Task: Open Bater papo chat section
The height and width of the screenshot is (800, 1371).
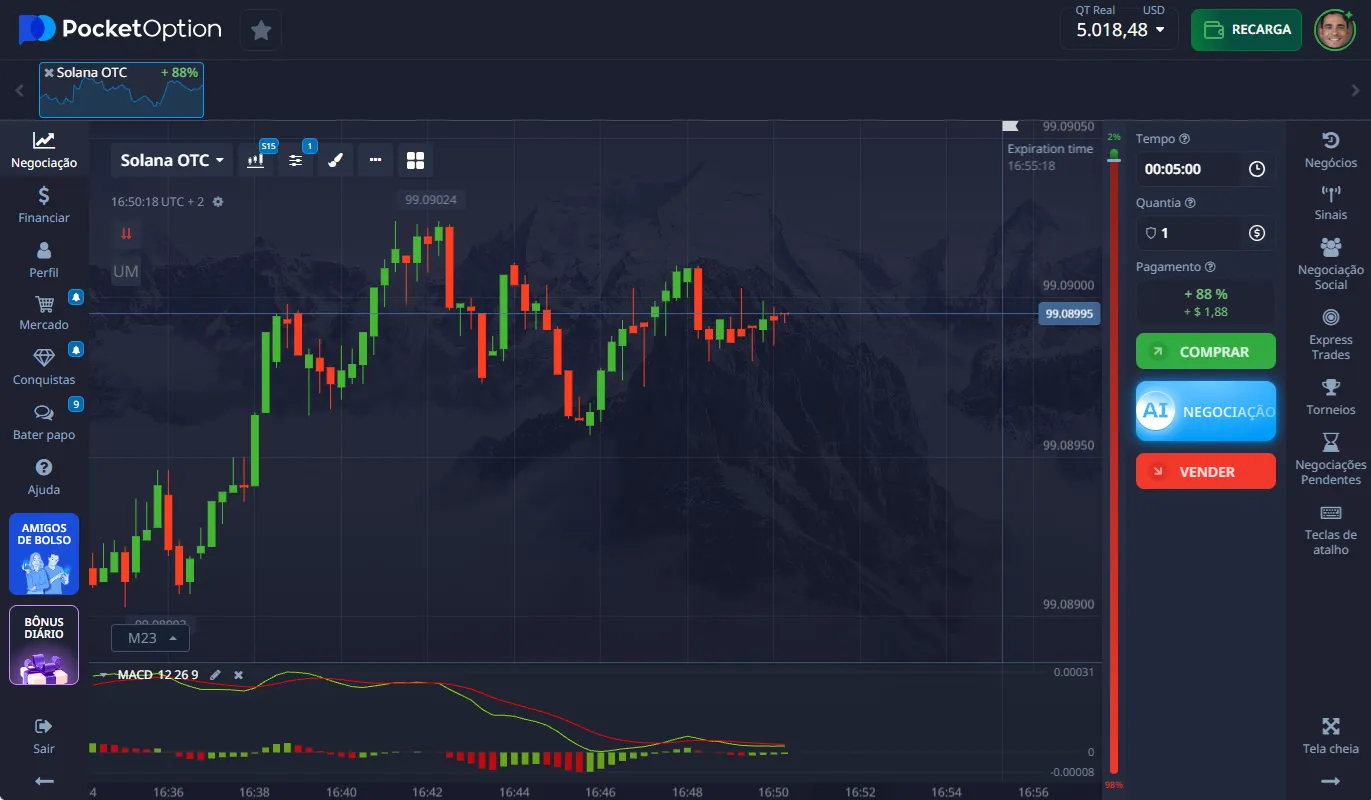Action: (x=44, y=422)
